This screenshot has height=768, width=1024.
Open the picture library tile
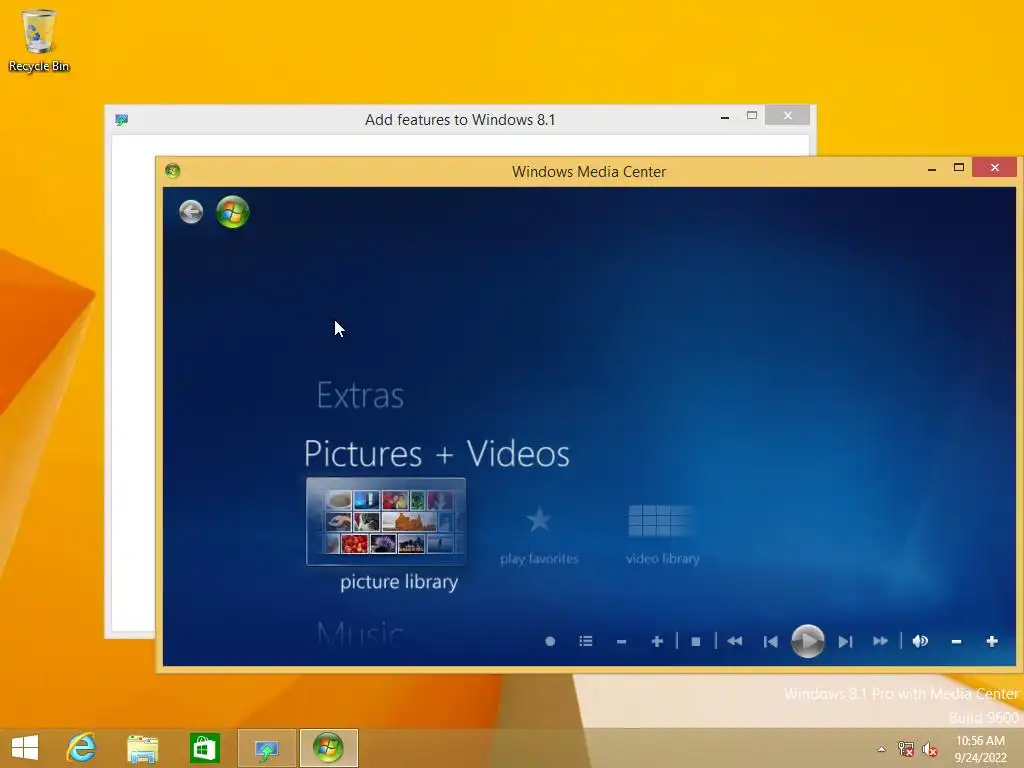pos(386,521)
